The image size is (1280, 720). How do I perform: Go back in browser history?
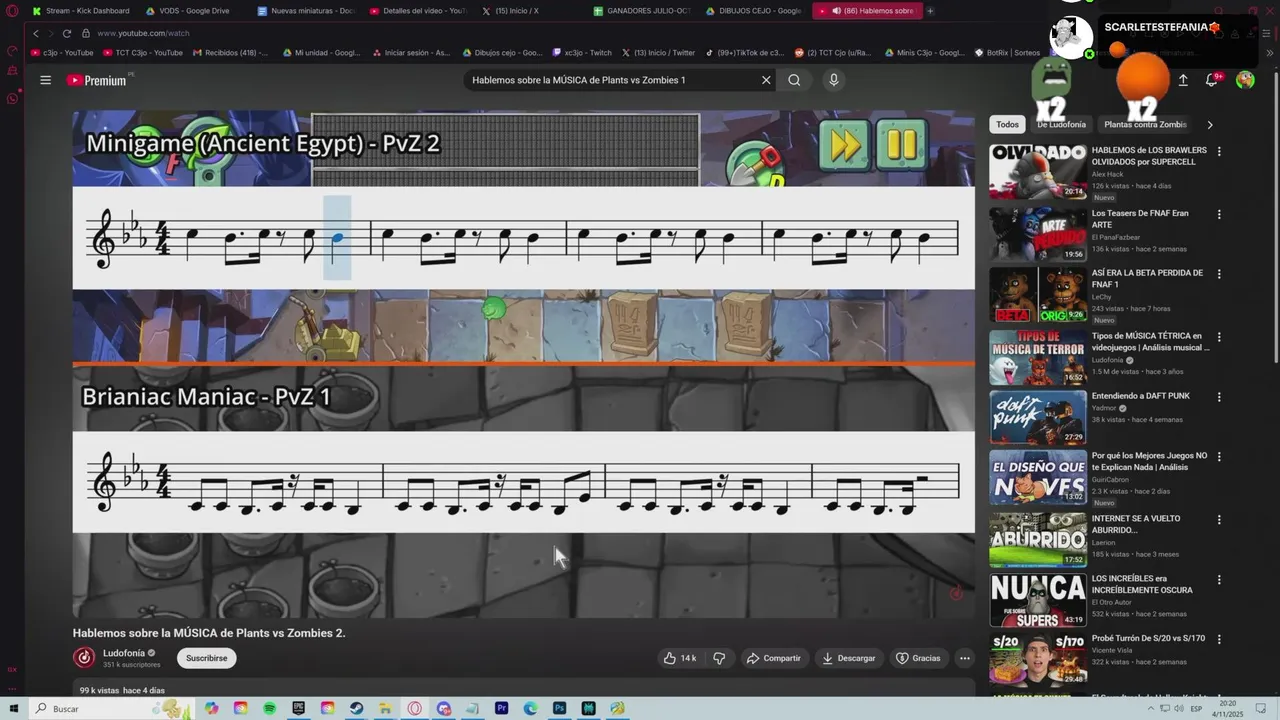coord(37,33)
